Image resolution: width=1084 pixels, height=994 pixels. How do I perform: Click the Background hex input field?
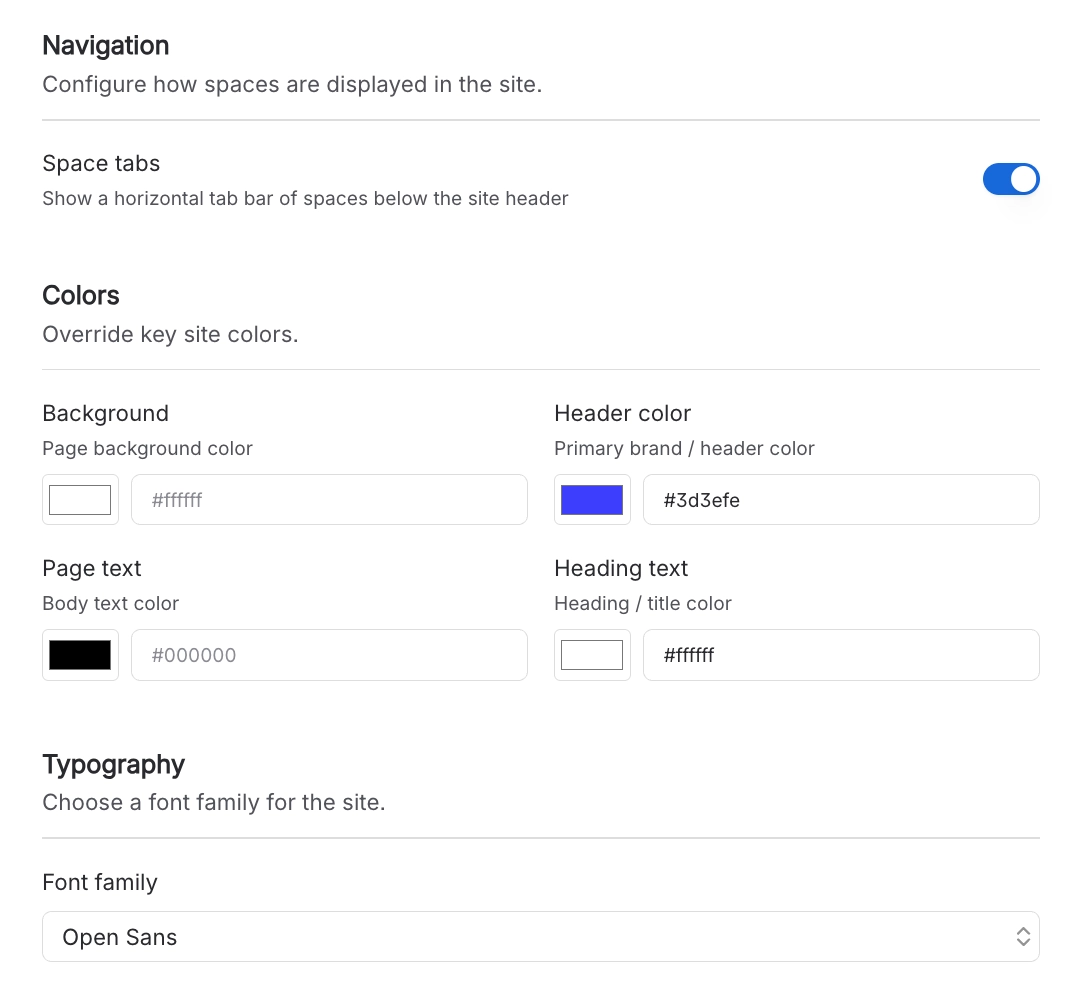coord(329,500)
